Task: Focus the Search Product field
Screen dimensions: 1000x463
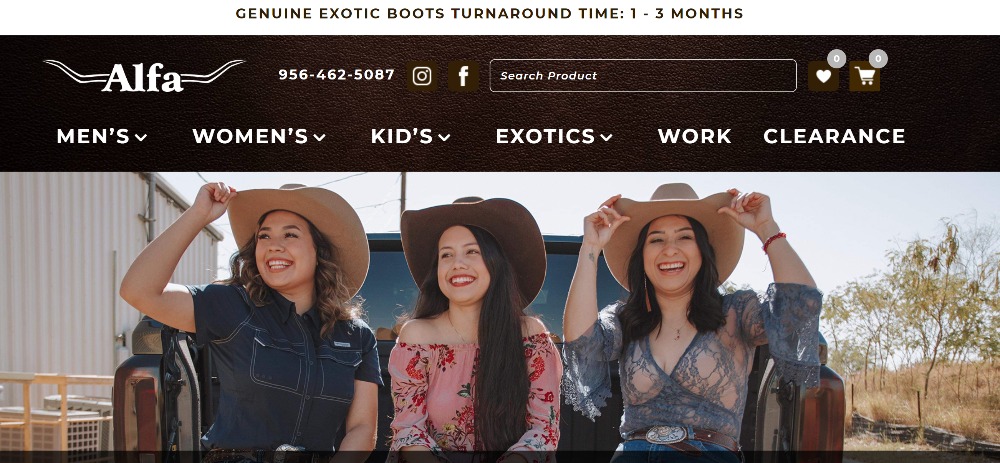Action: 643,76
